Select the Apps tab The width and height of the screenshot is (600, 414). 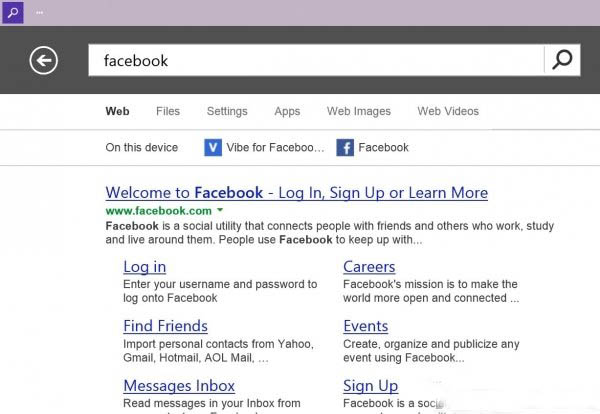[287, 111]
